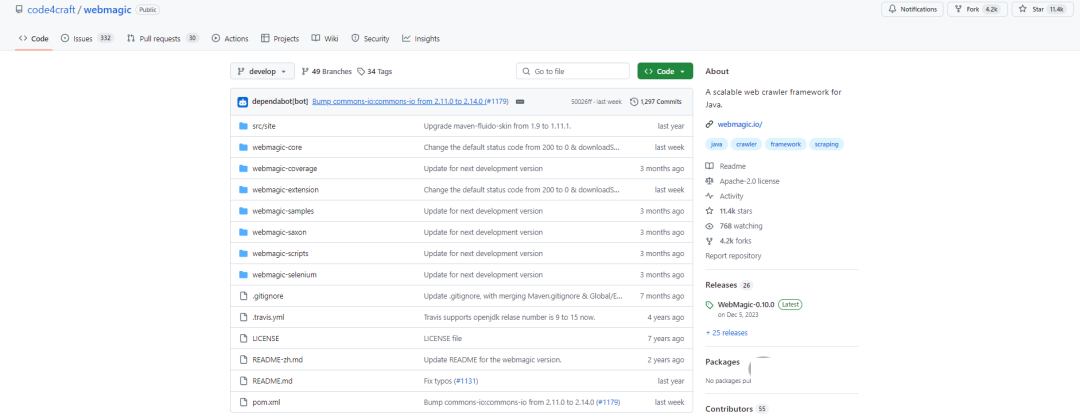Click the Readme book icon
This screenshot has height=418, width=1080.
(709, 166)
